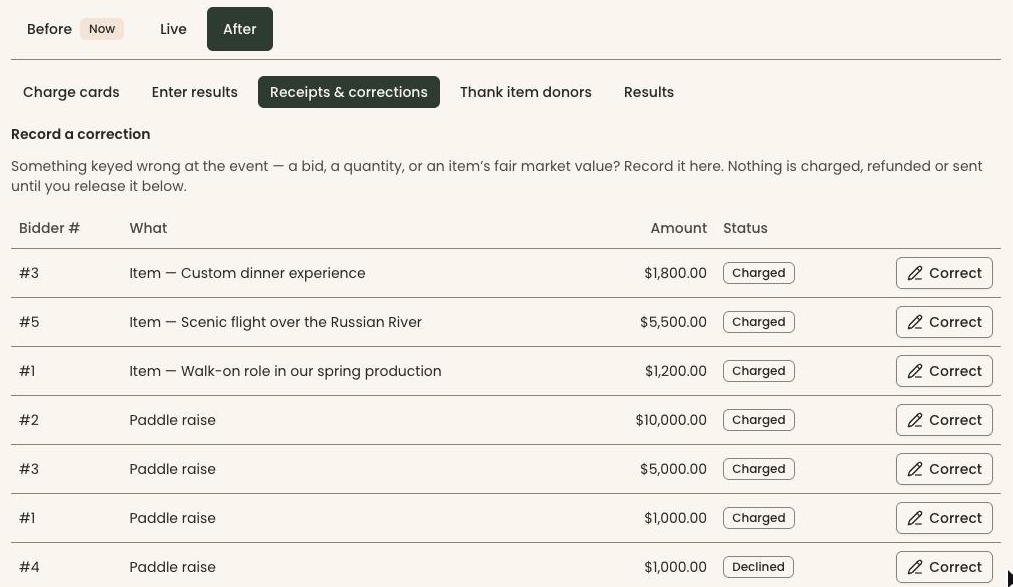The image size is (1013, 587).
Task: Go to the Enter results sub-tab
Action: coord(194,92)
